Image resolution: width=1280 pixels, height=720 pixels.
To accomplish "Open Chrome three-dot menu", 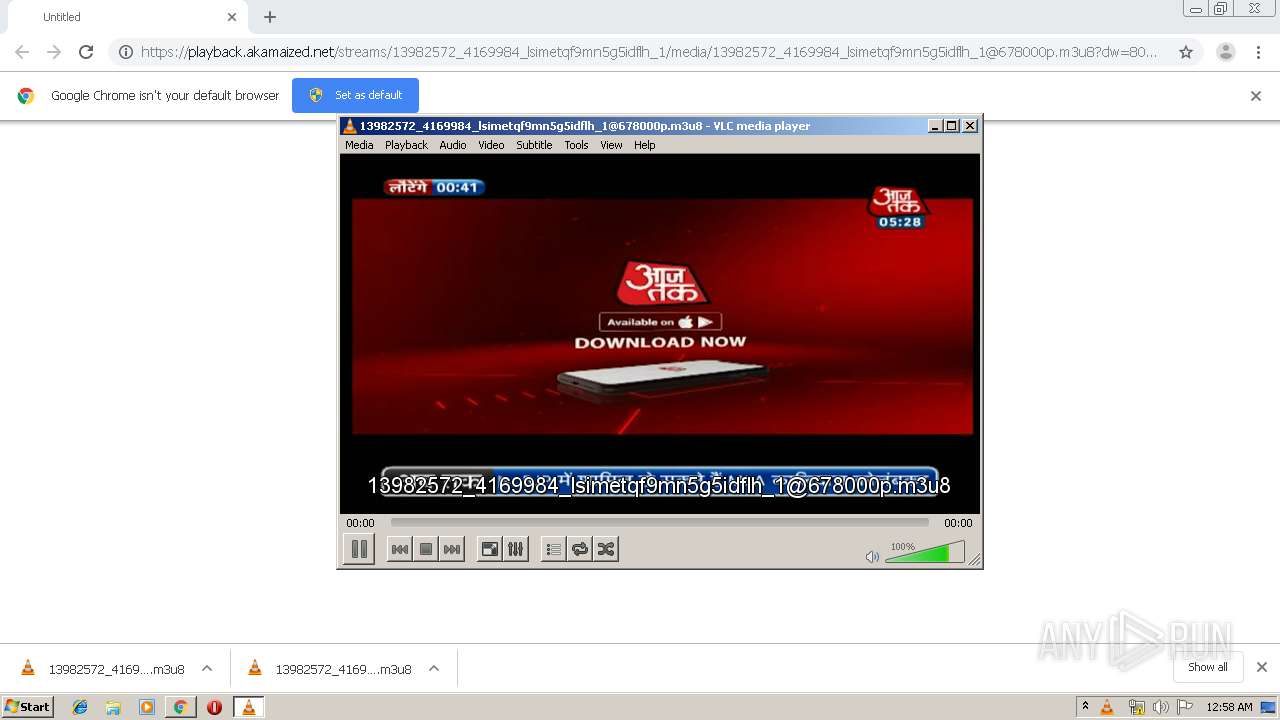I will coord(1258,52).
